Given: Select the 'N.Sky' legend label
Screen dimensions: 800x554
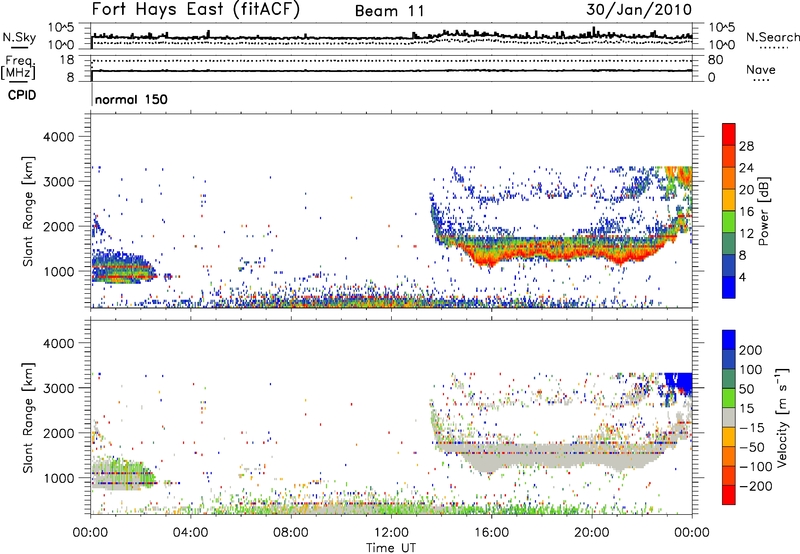Looking at the screenshot, I should tap(19, 37).
